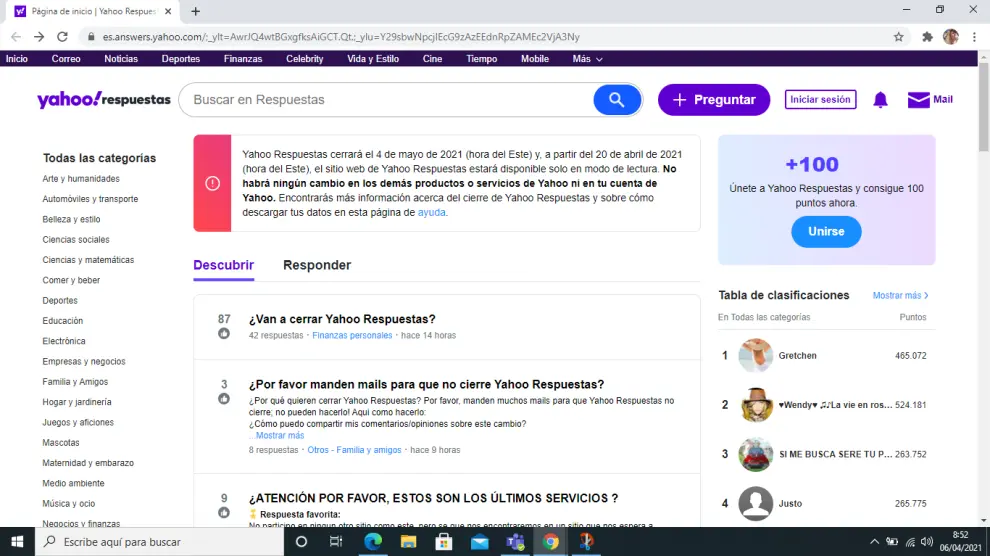Click the blue search magnifier button
The height and width of the screenshot is (556, 990).
click(616, 100)
